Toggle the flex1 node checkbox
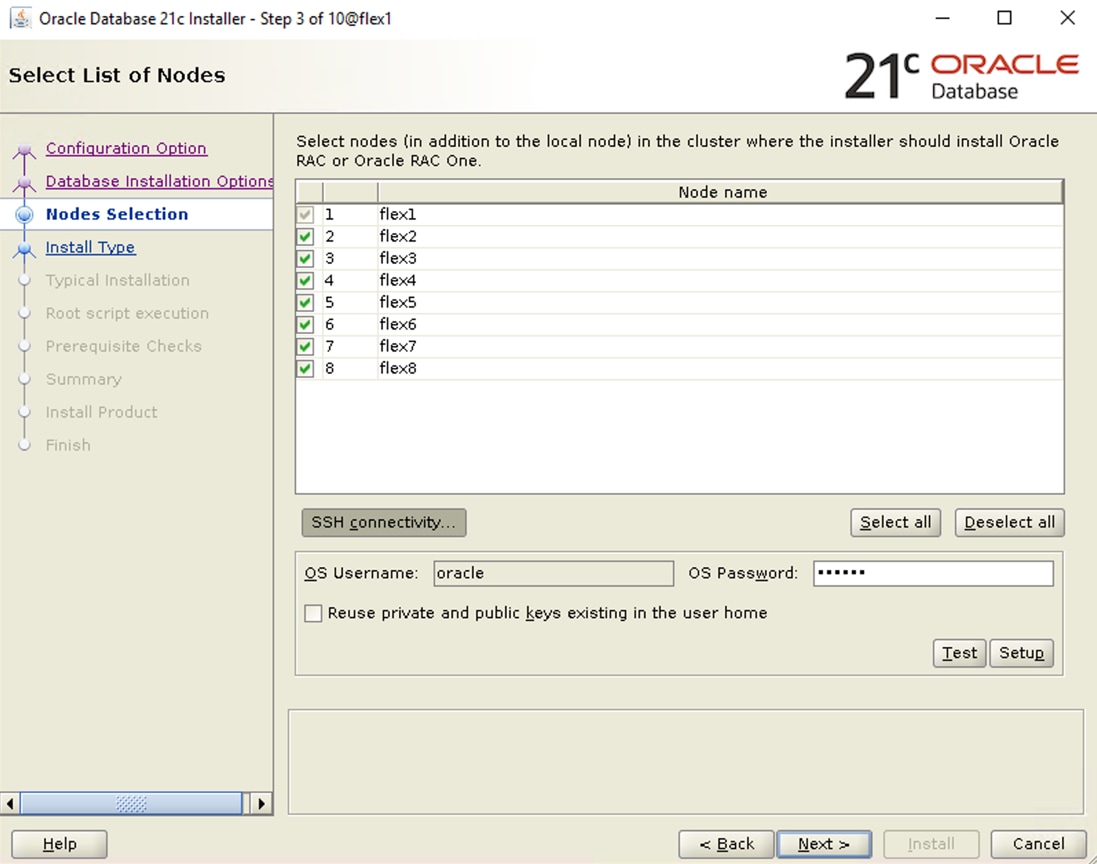This screenshot has height=864, width=1097. (305, 214)
